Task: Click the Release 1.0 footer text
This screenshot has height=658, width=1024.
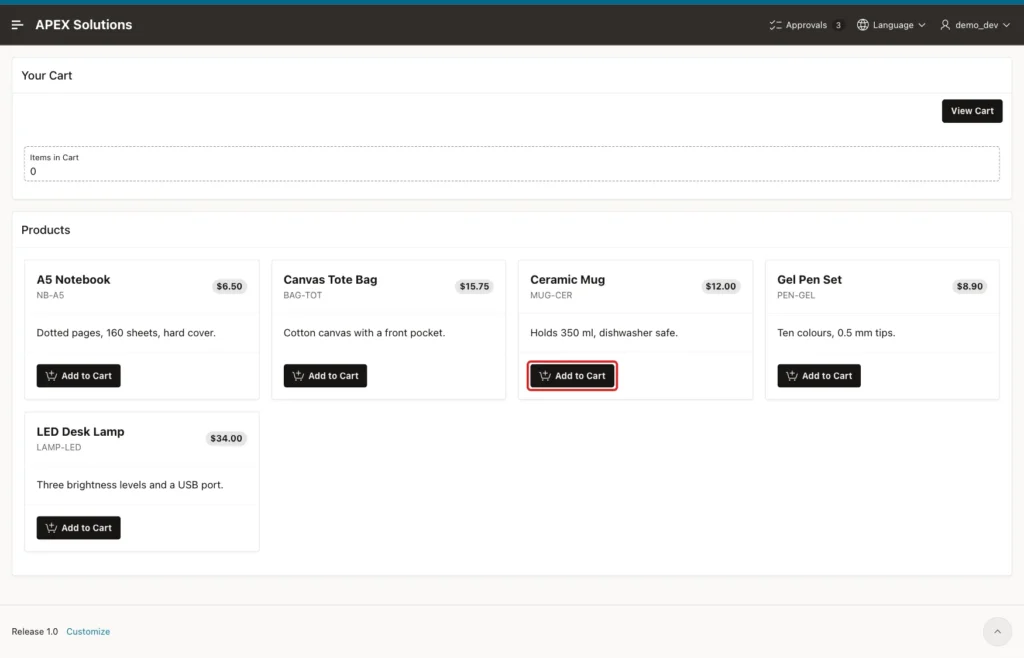Action: (35, 631)
